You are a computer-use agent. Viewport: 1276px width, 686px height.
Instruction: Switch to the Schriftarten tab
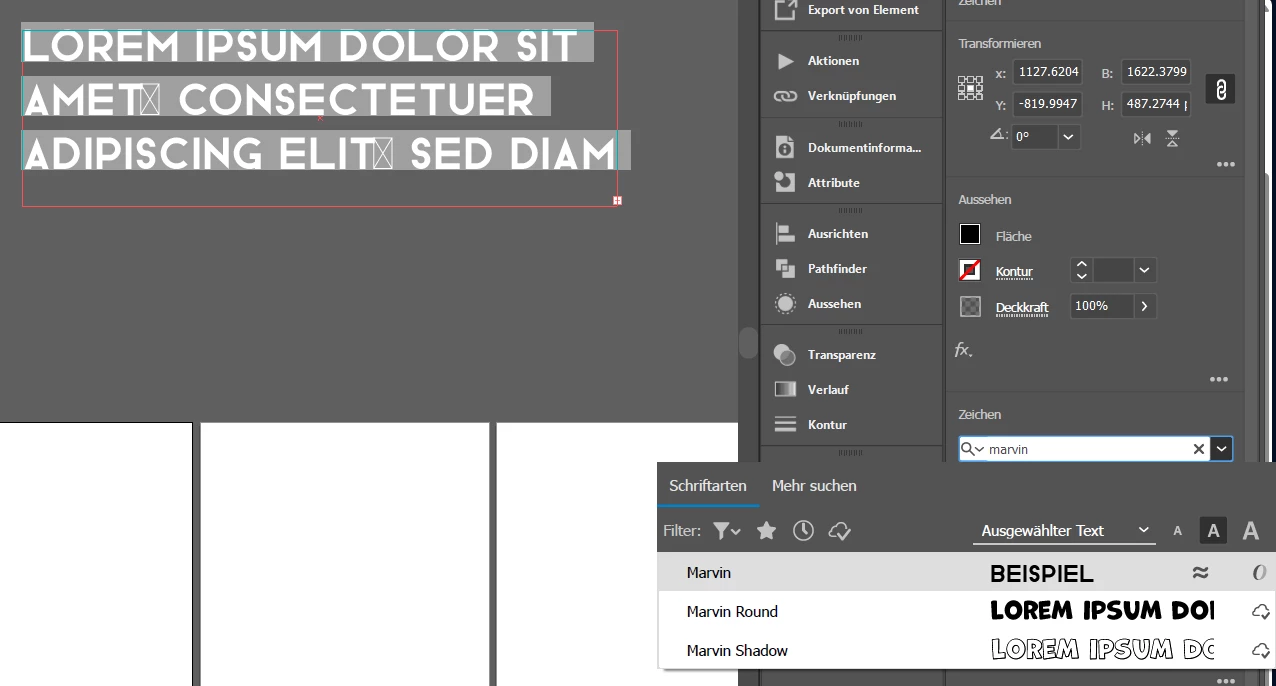(x=708, y=486)
